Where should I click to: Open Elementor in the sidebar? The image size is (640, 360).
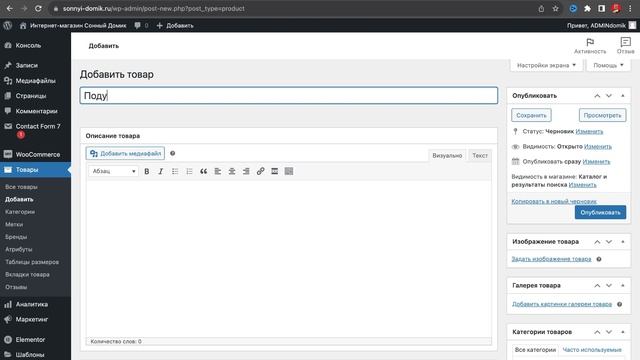coord(35,340)
